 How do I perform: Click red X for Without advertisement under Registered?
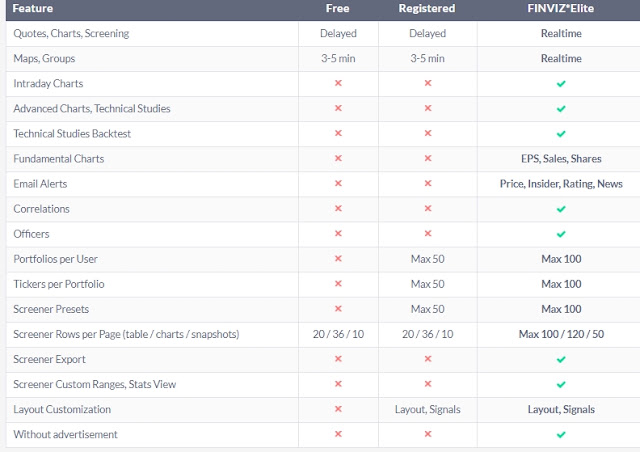(x=428, y=434)
